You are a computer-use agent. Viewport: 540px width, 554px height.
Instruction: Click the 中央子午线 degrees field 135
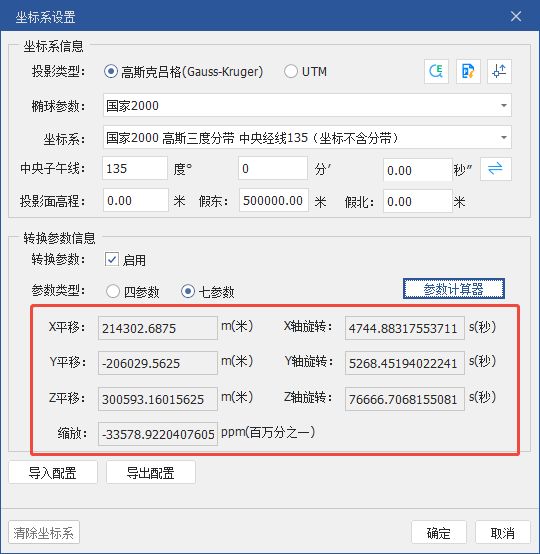[x=135, y=169]
